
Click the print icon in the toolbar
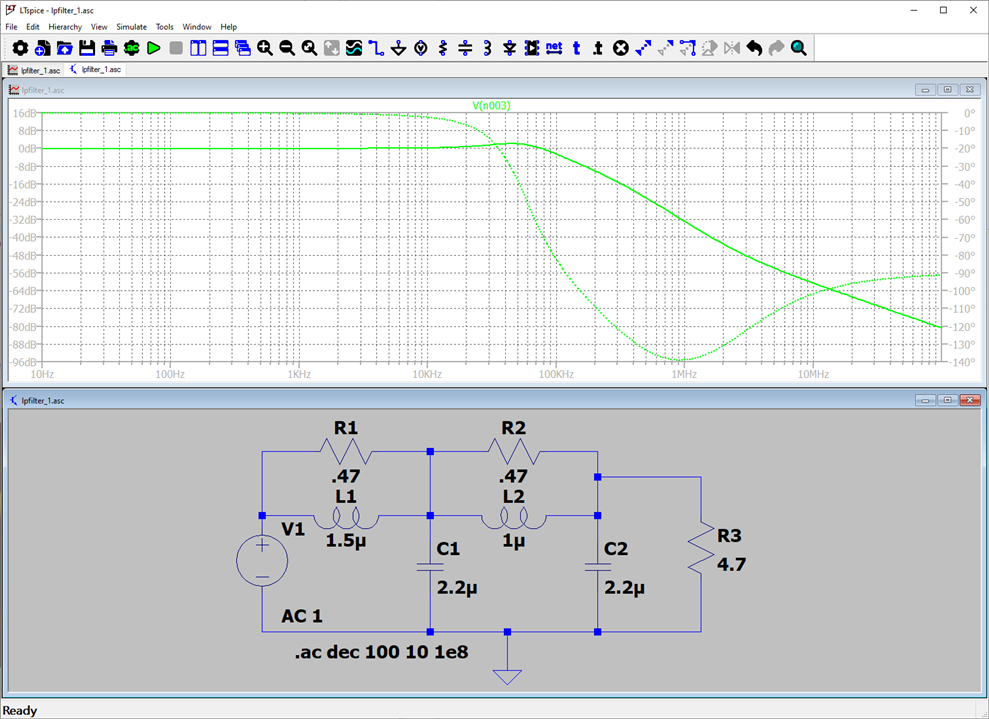point(109,48)
